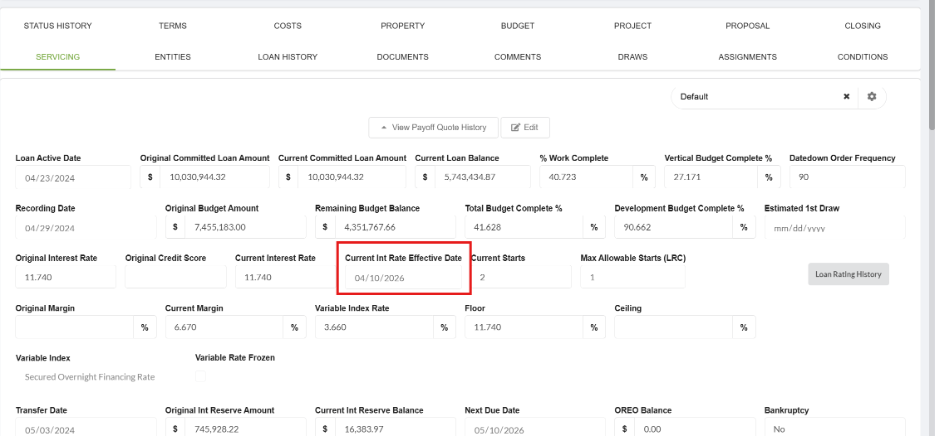Viewport: 936px width, 436px height.
Task: Select the Current Starts field
Action: point(521,277)
